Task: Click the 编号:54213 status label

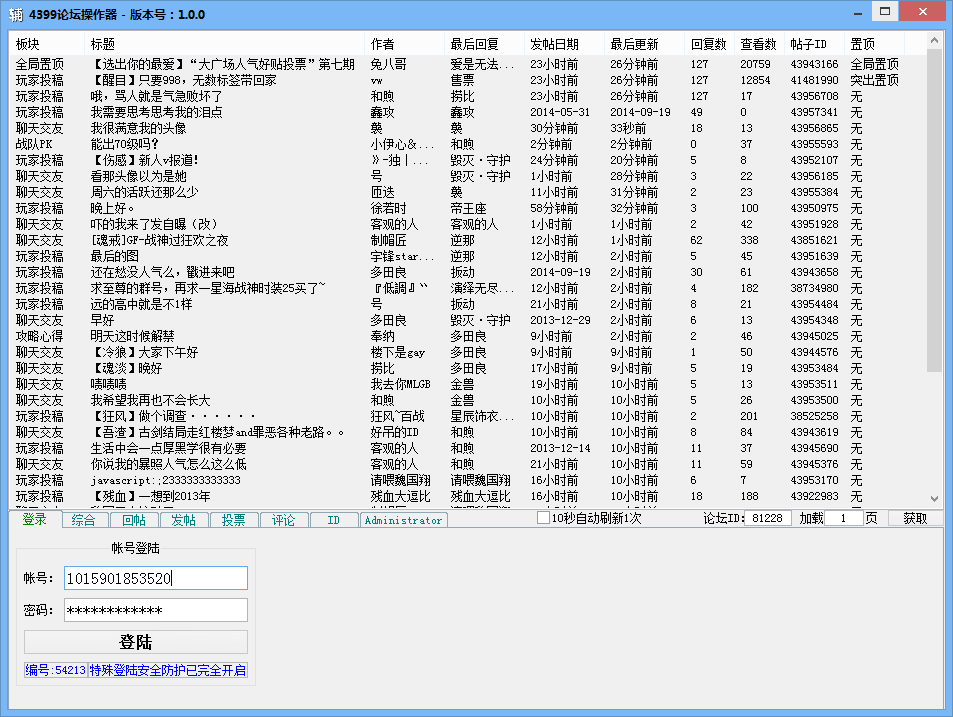Action: [x=56, y=670]
